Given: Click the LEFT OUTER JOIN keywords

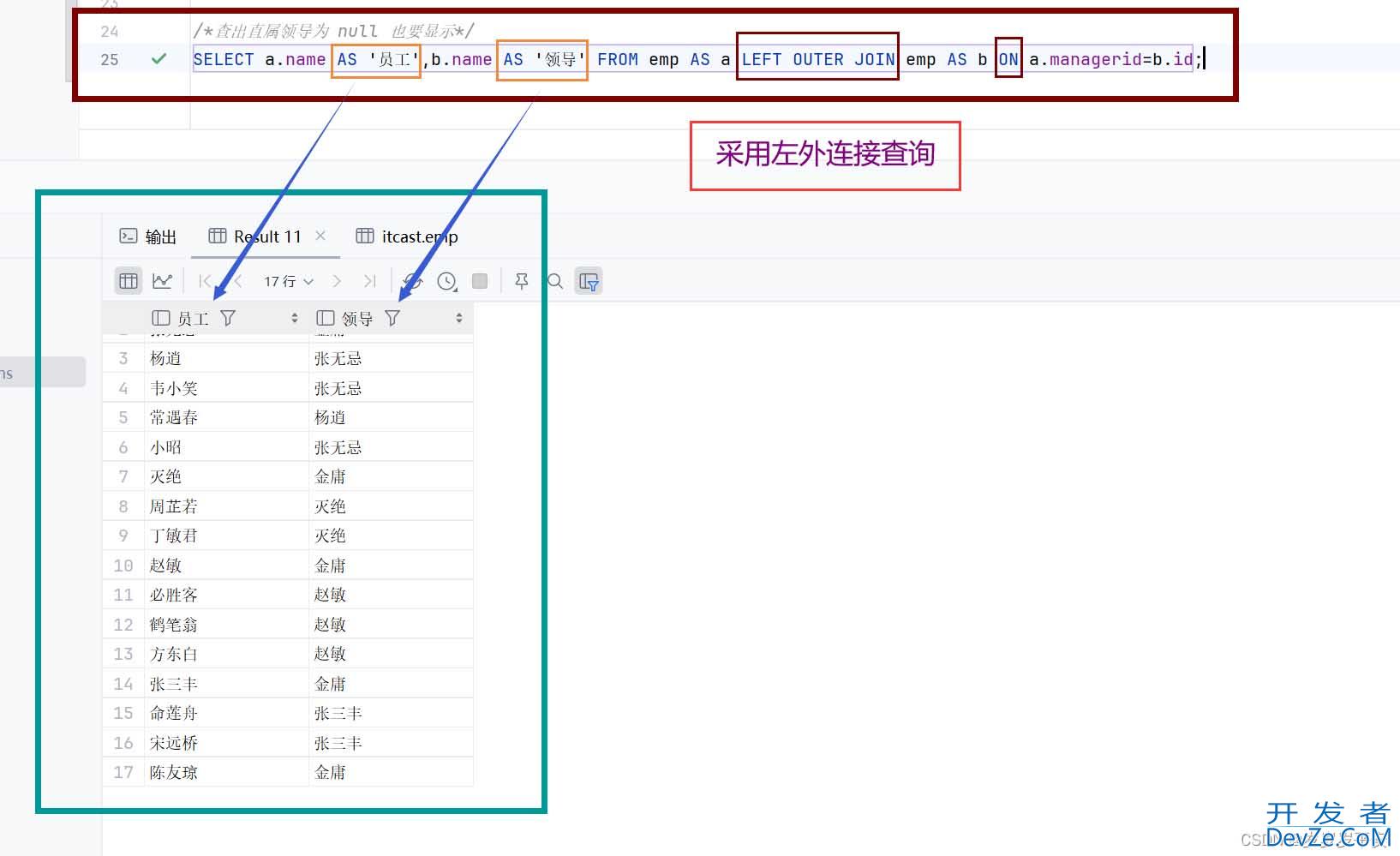Looking at the screenshot, I should coord(818,60).
